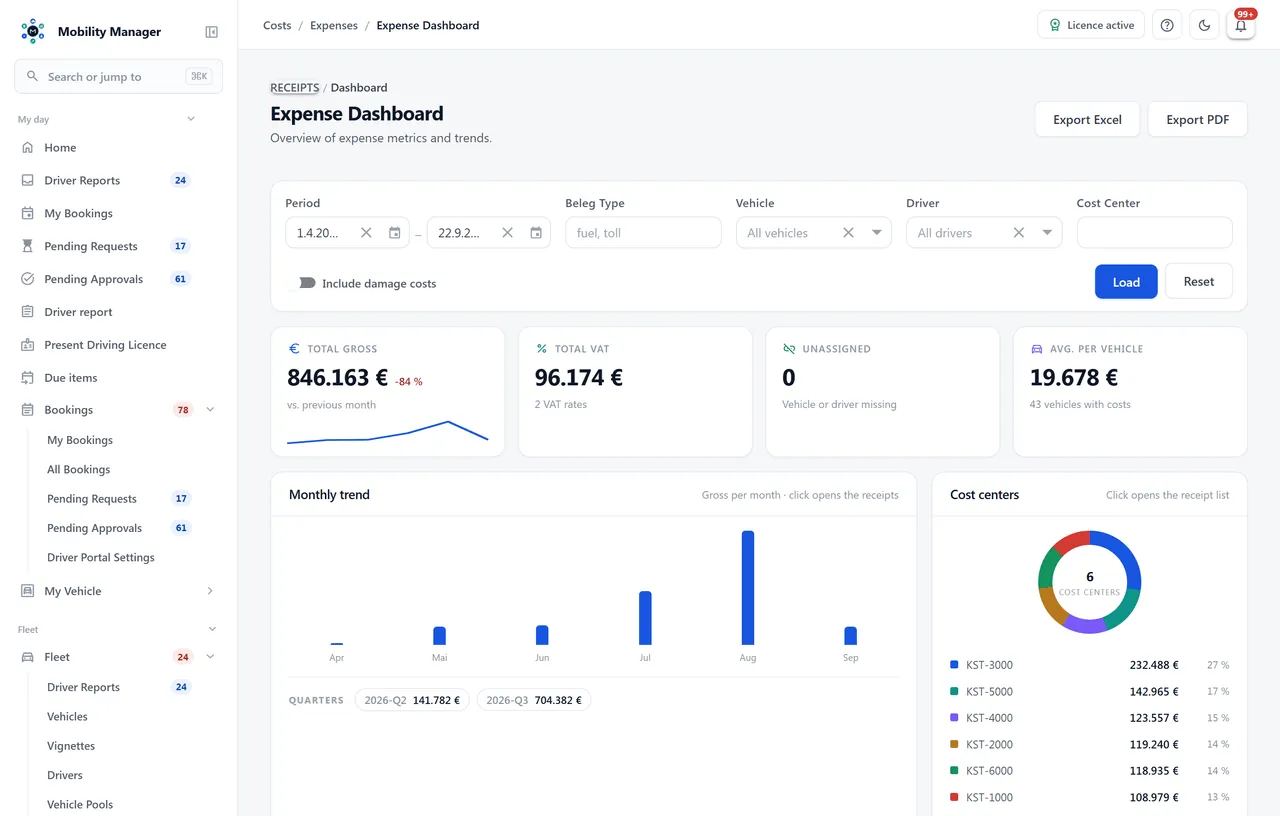
Task: Click the Pending Approvals checkmark icon under My day
Action: tap(27, 279)
